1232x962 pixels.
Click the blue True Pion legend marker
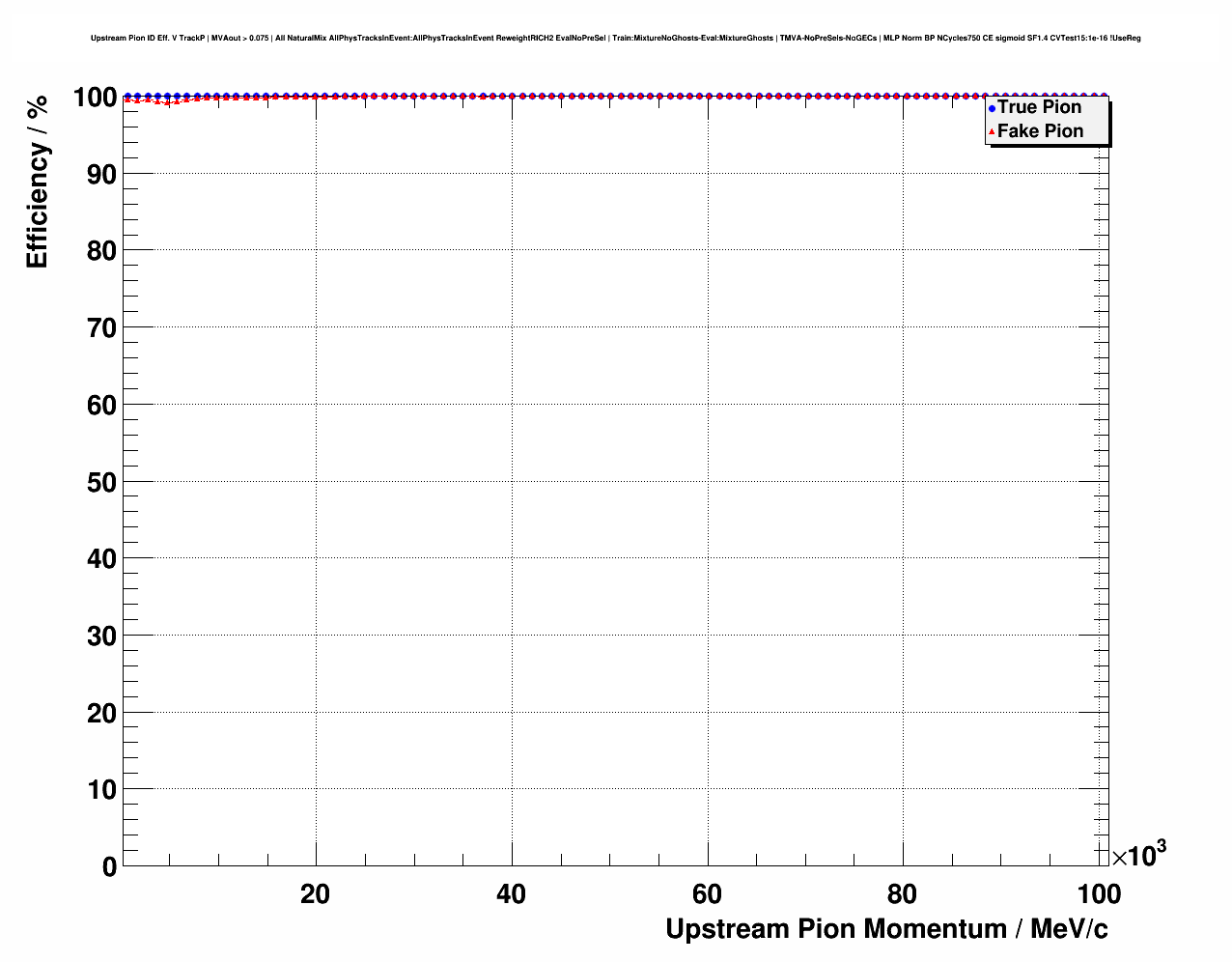992,108
